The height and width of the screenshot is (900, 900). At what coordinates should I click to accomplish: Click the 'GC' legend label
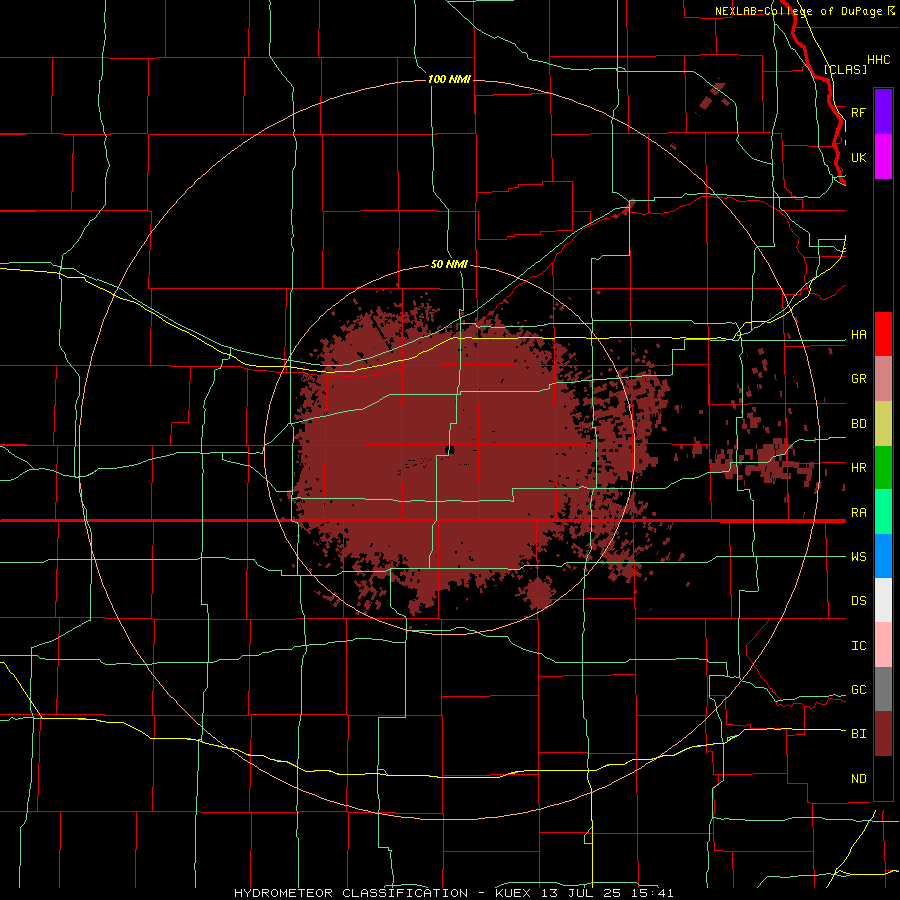pos(859,690)
